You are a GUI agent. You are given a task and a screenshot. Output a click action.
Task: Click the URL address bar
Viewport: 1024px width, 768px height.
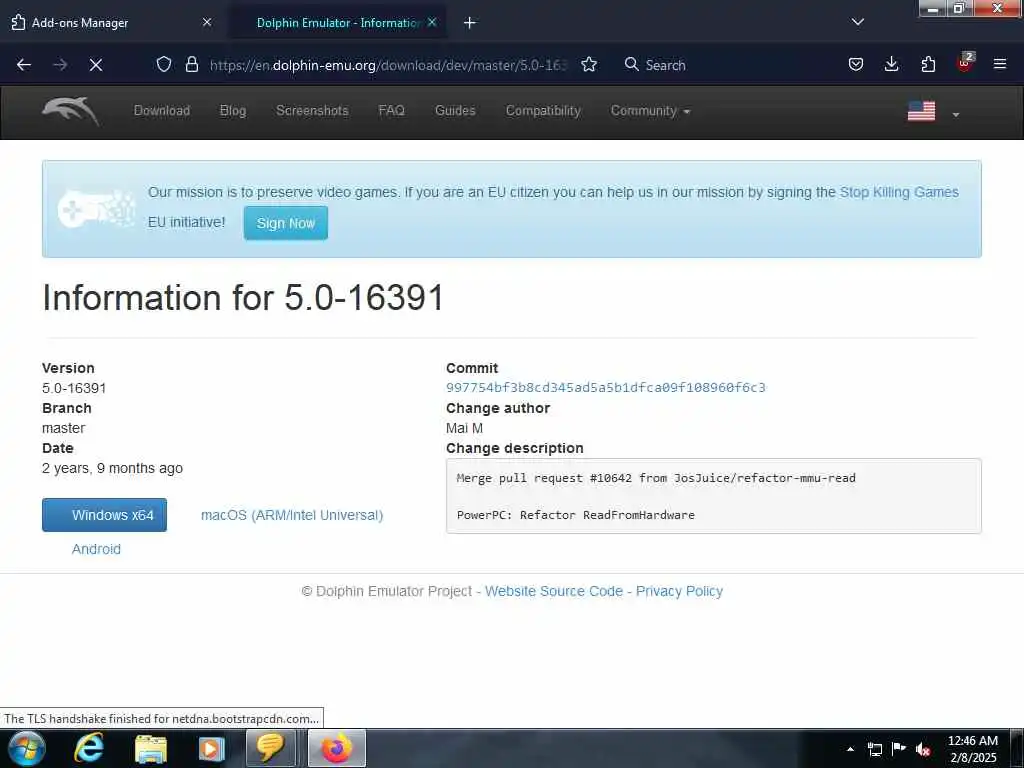388,65
